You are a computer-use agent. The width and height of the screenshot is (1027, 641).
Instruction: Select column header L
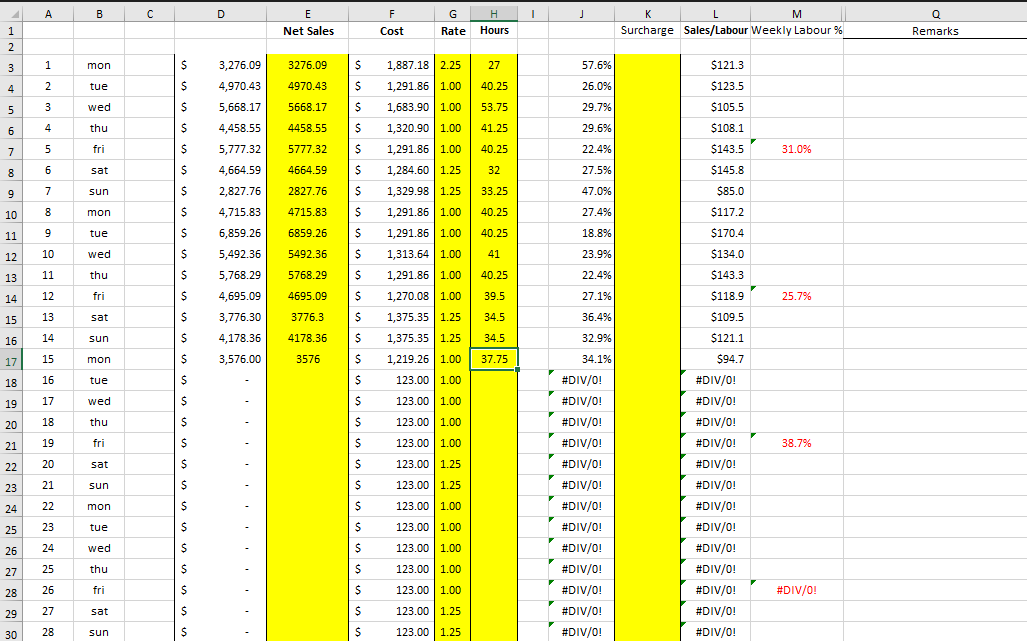pos(715,14)
